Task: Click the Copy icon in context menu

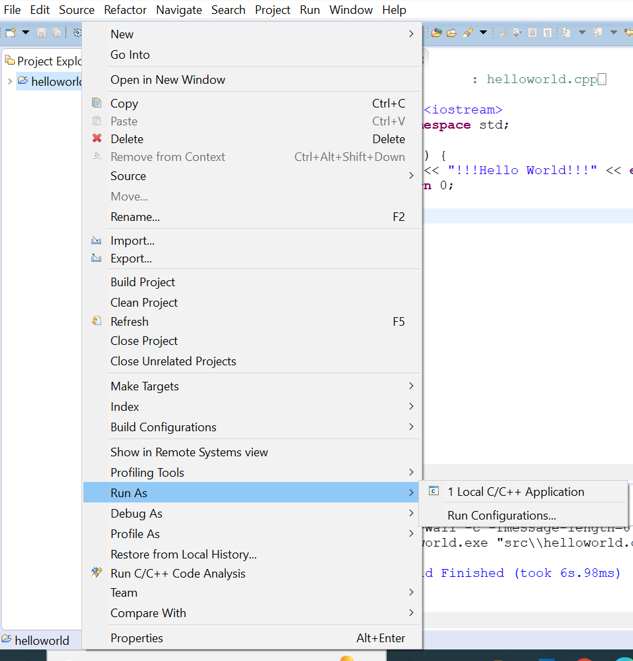Action: tap(97, 103)
